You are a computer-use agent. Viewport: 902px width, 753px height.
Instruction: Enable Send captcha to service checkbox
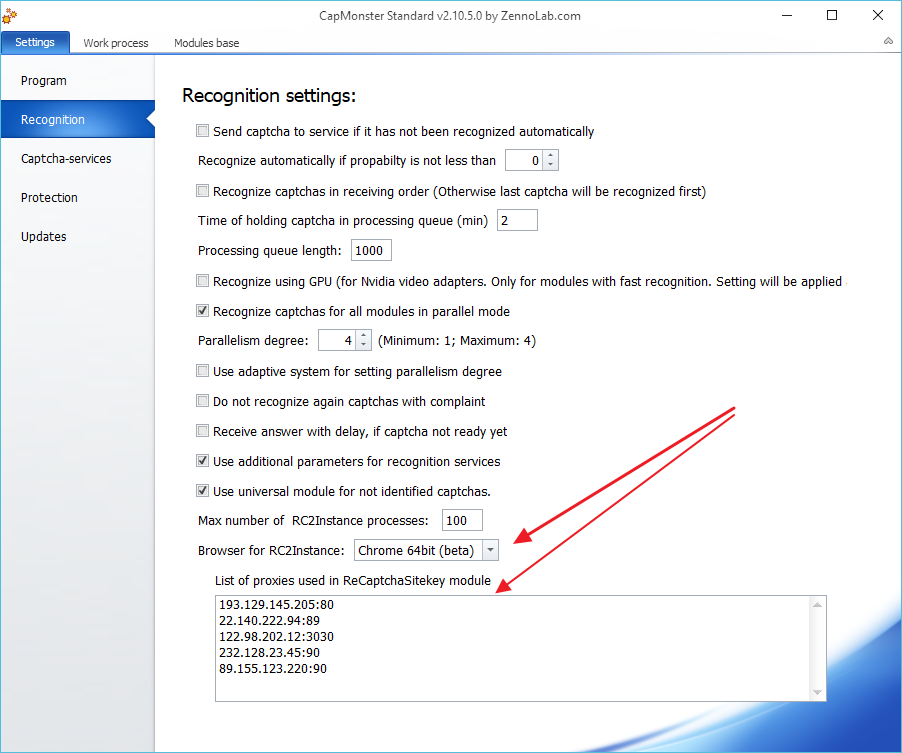point(202,131)
